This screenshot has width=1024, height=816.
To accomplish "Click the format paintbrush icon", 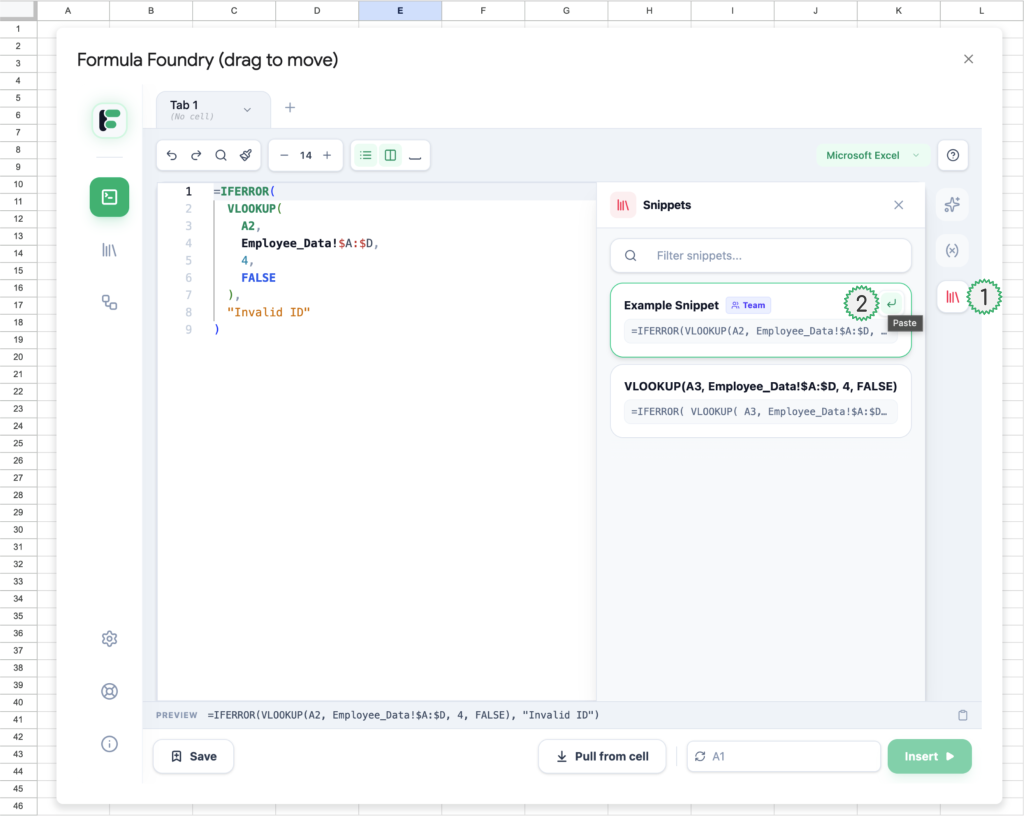I will click(246, 156).
